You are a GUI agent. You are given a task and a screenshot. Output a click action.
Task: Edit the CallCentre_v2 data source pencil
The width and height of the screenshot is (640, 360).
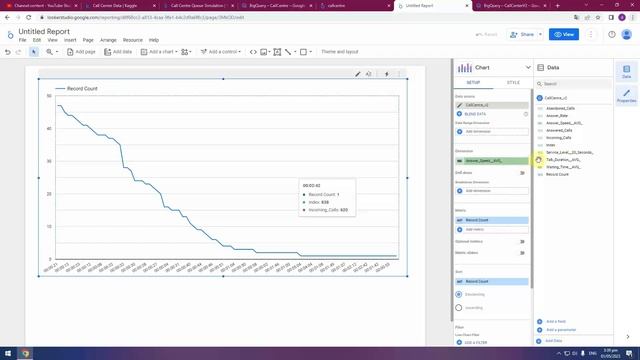(x=460, y=105)
